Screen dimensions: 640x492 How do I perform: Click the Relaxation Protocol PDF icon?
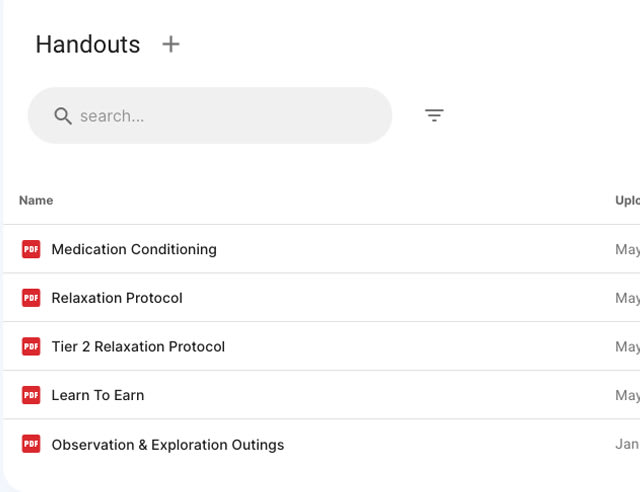click(x=31, y=298)
